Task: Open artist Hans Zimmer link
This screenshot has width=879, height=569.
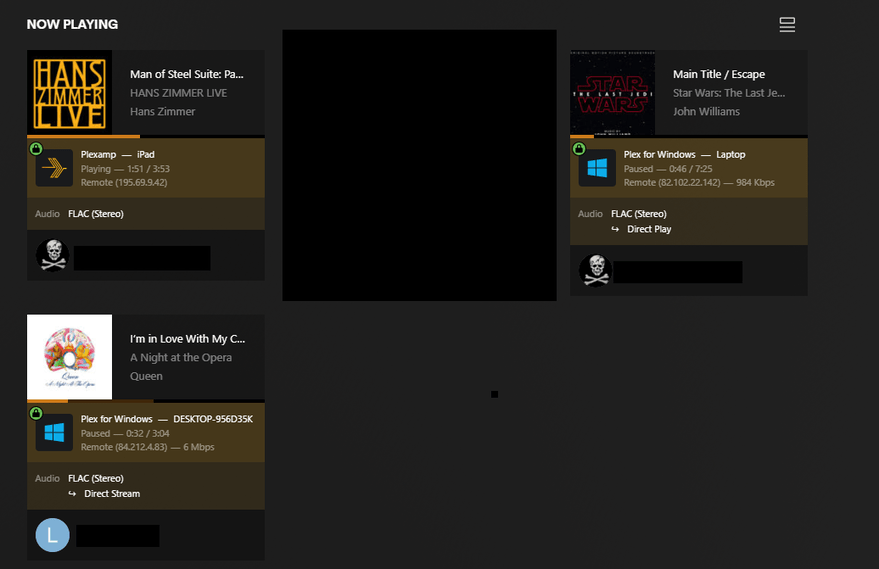Action: click(x=163, y=112)
